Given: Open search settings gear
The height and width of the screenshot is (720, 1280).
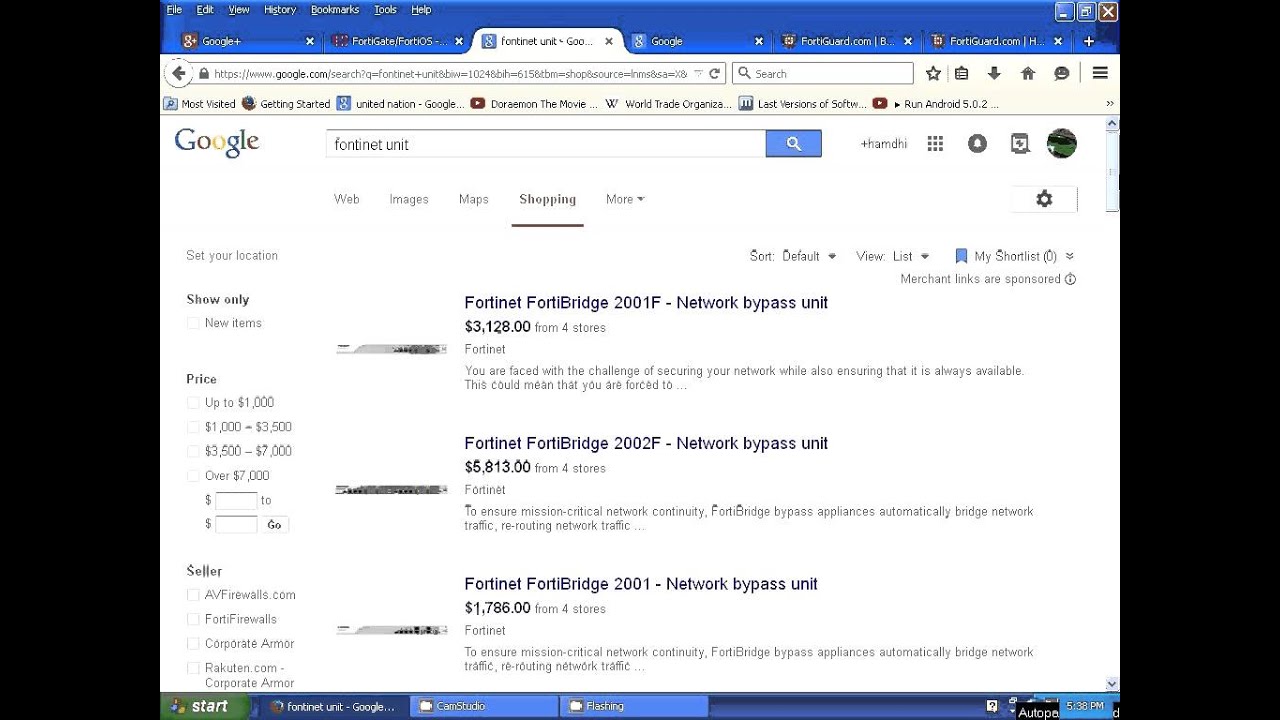Looking at the screenshot, I should (x=1044, y=199).
